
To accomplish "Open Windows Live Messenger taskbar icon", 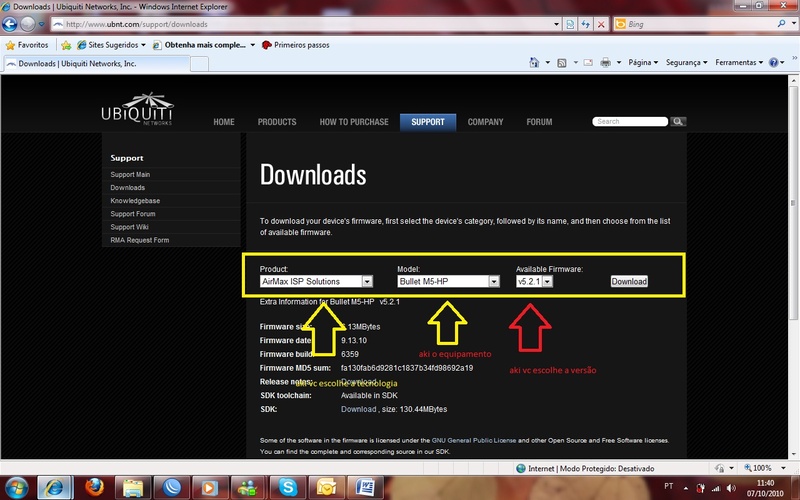I will (247, 488).
